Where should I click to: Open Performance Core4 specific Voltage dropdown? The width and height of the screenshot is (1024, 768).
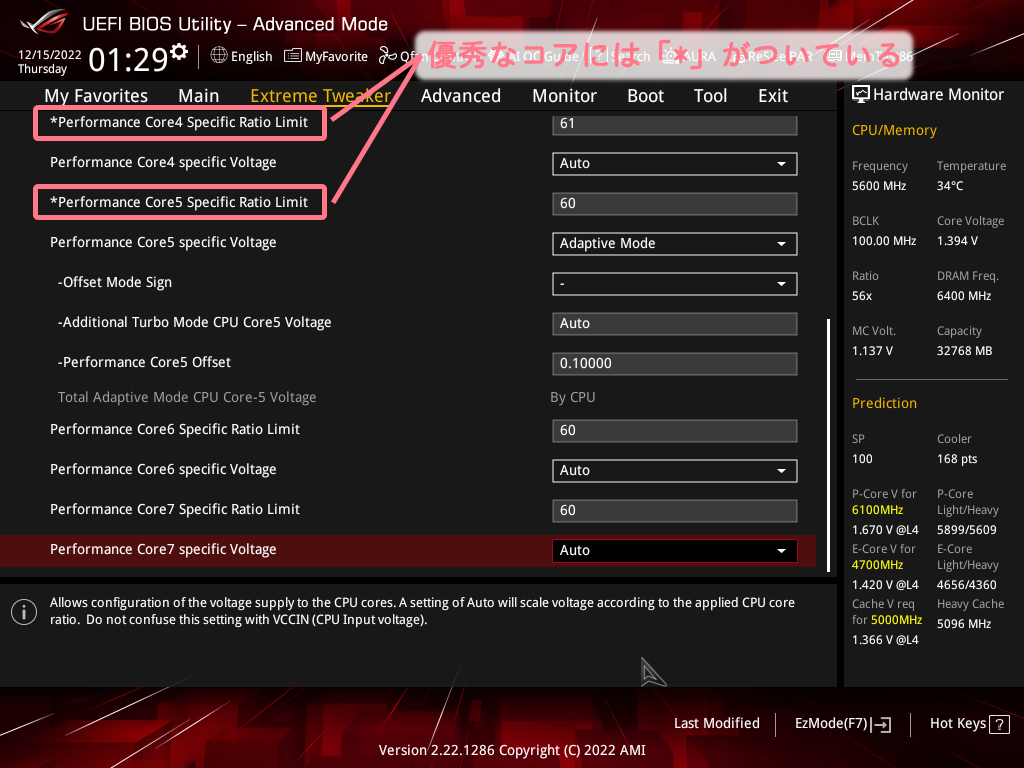tap(675, 163)
